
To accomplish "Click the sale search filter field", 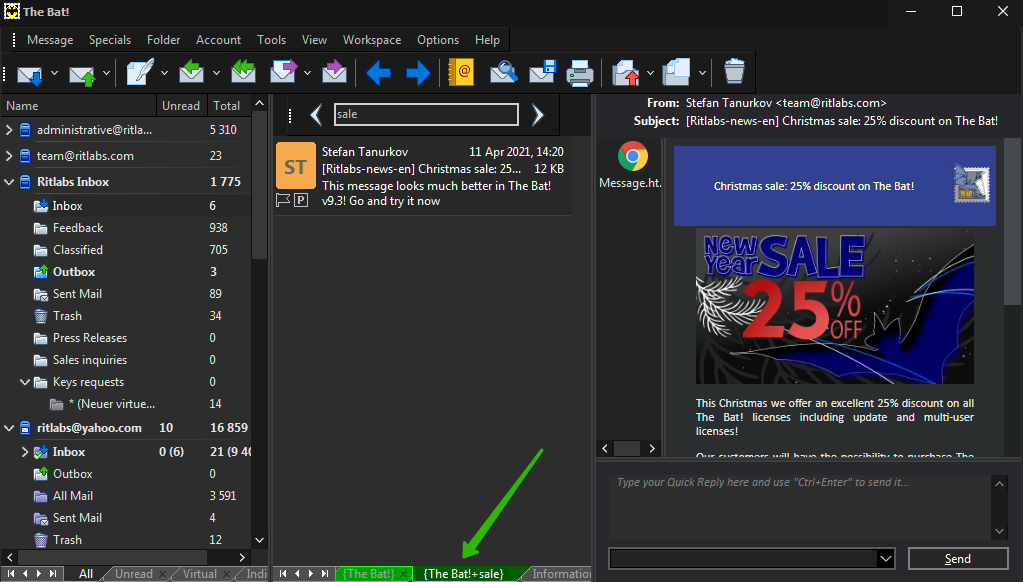I will click(x=426, y=114).
